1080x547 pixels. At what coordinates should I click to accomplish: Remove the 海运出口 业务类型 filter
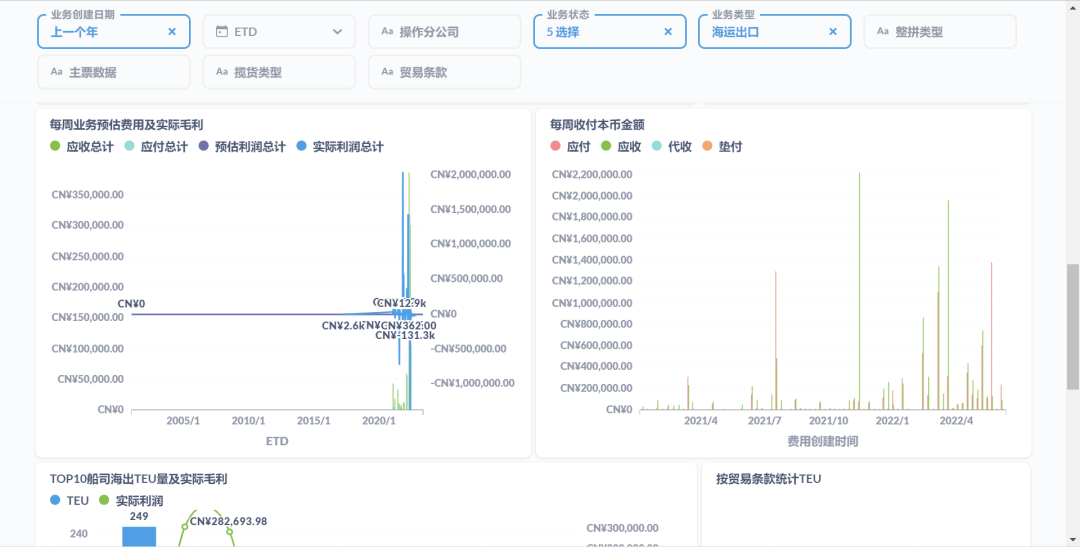(x=833, y=32)
